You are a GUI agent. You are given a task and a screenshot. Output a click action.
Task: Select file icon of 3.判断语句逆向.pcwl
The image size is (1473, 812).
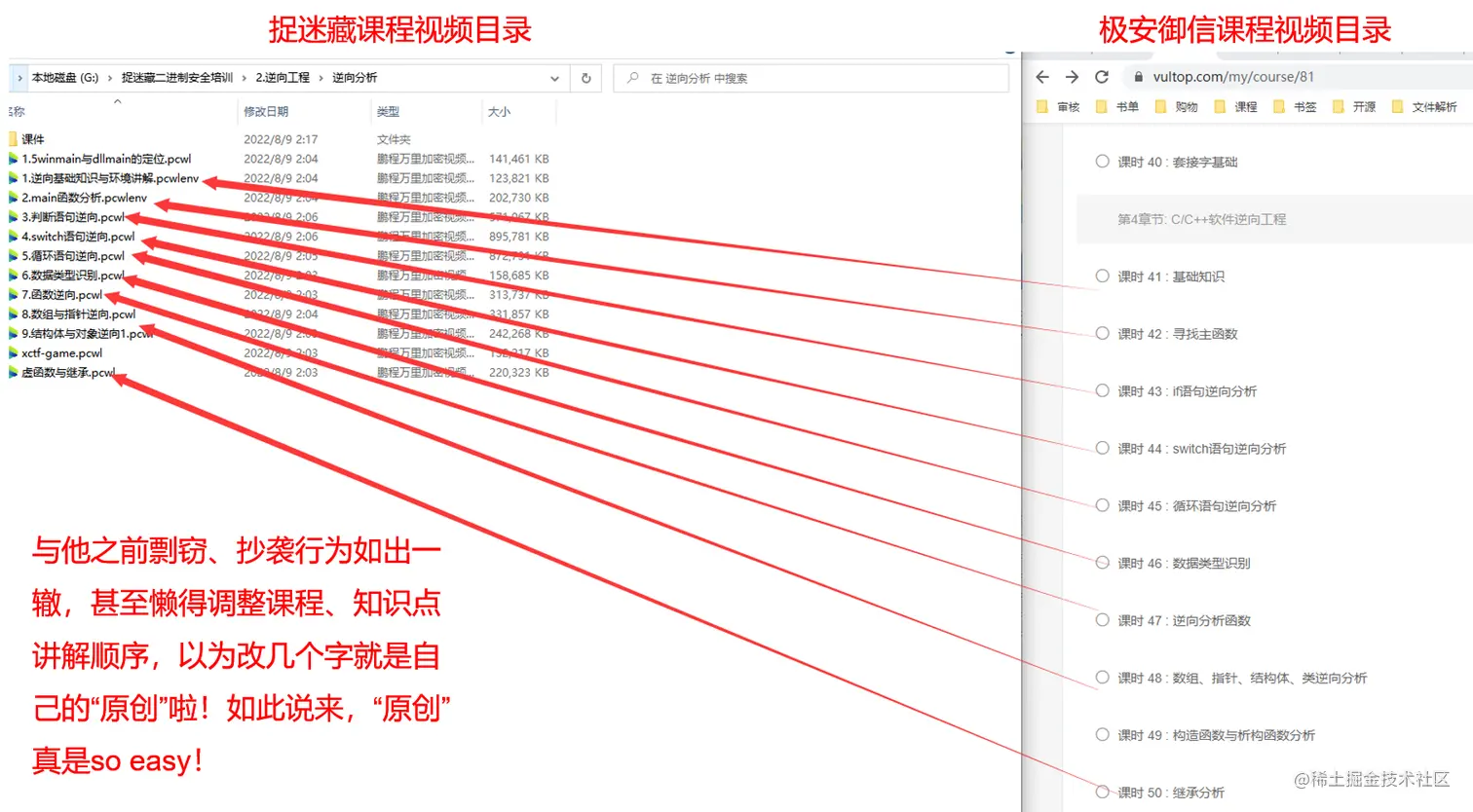point(14,217)
